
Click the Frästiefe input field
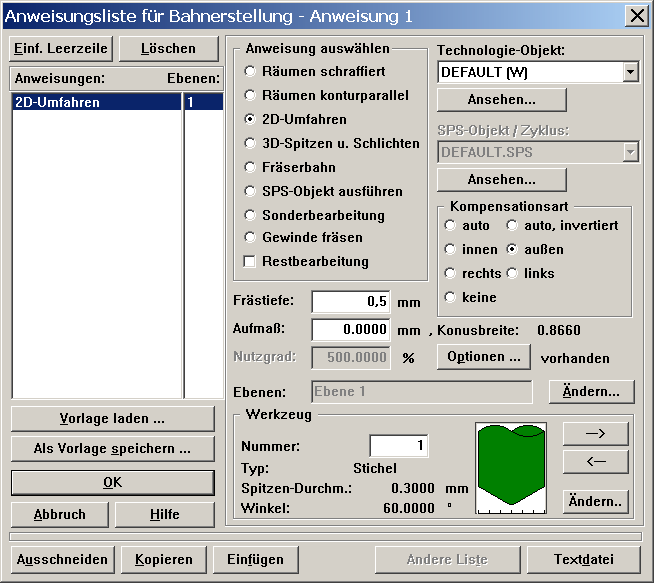coord(350,302)
